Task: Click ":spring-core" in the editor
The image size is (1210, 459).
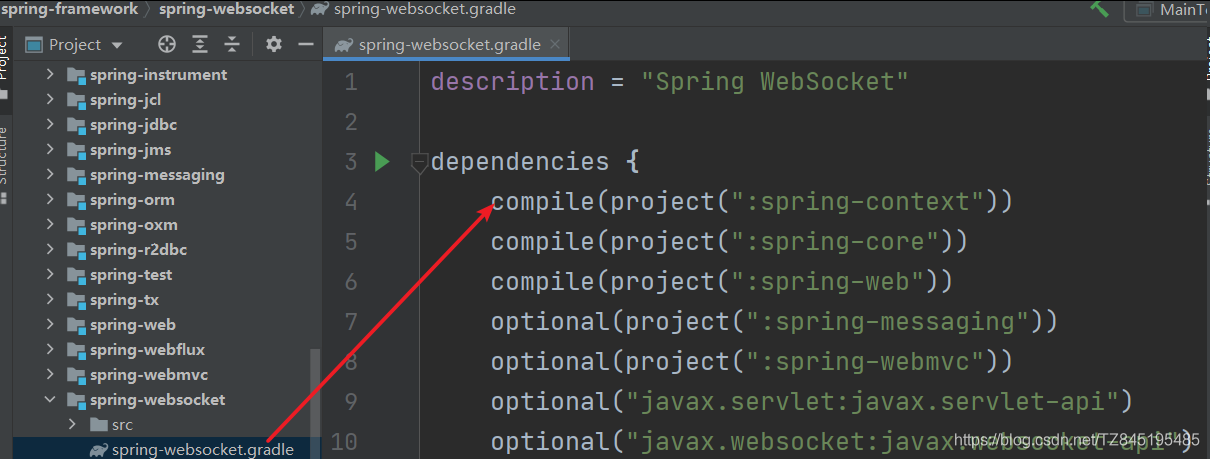Action: [835, 242]
